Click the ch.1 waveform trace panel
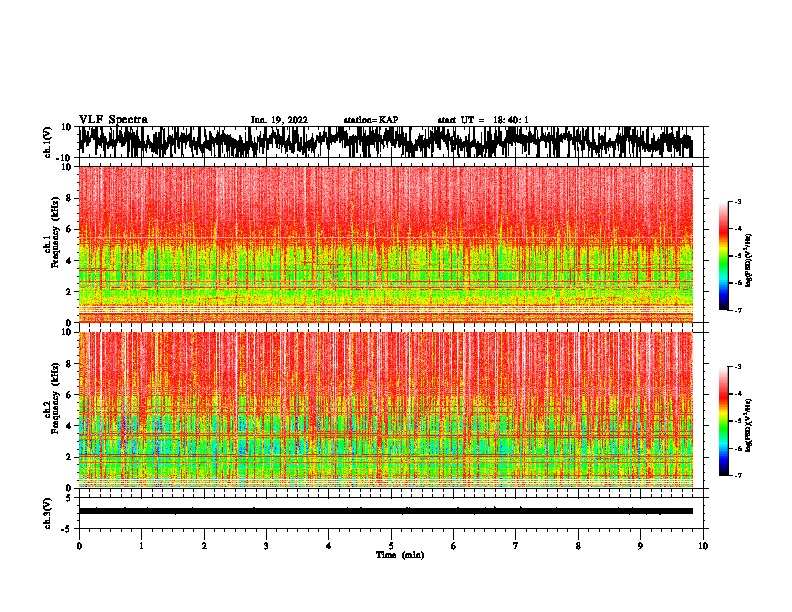Screen dimensions: 792x612 (390, 142)
